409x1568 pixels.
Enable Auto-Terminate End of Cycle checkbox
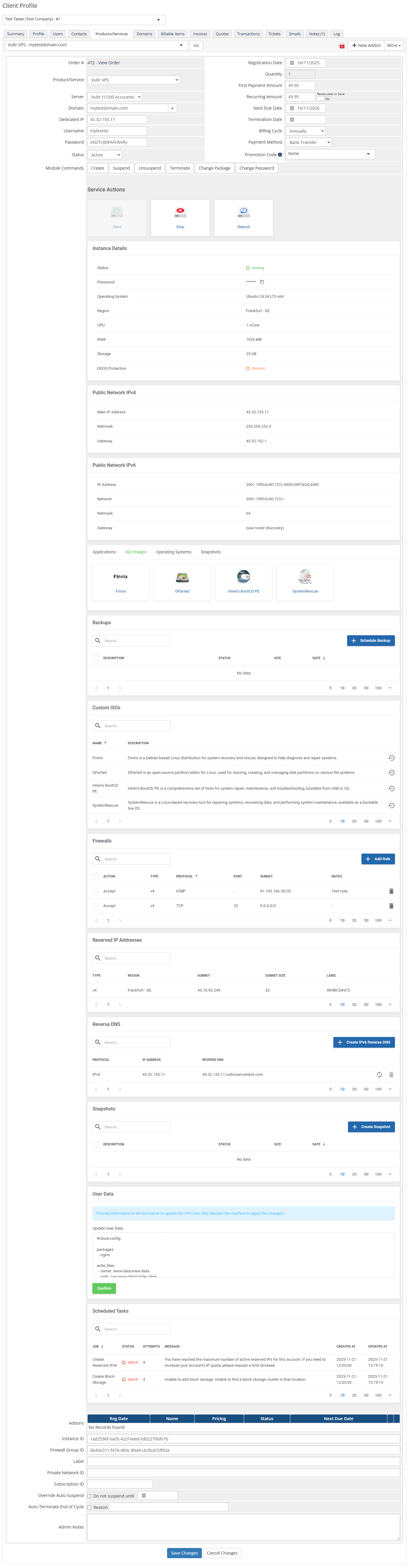pyautogui.click(x=90, y=1507)
